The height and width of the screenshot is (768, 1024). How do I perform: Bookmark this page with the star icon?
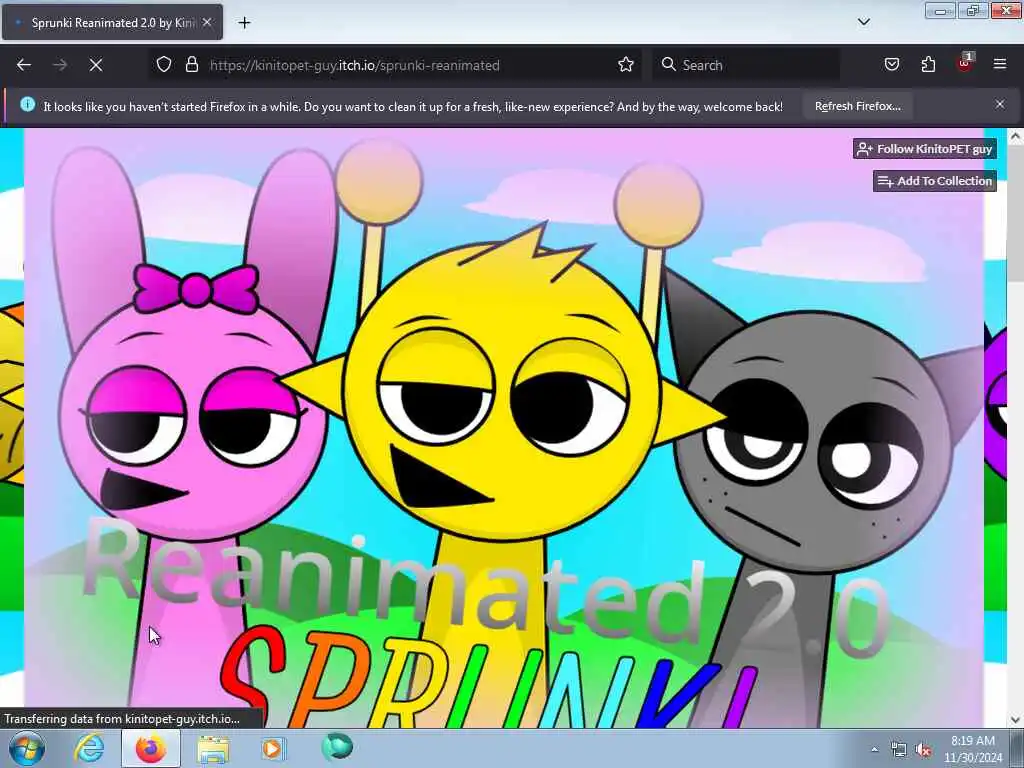click(x=626, y=65)
